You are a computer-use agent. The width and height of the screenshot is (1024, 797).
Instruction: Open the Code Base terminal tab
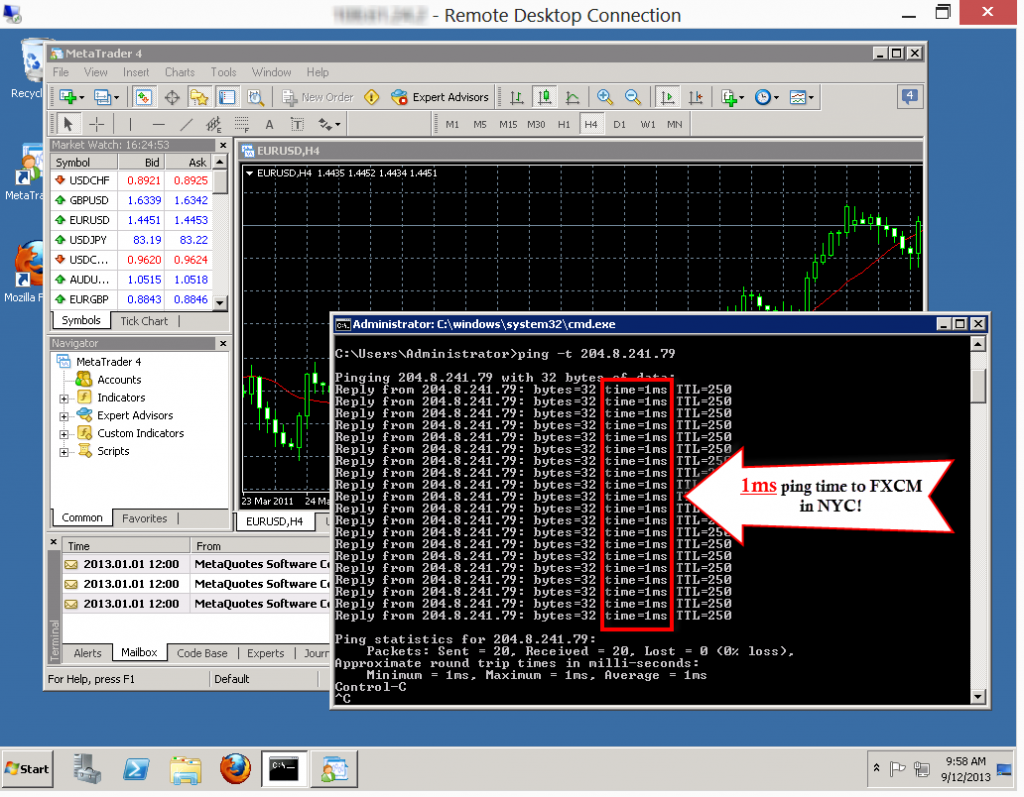point(202,653)
